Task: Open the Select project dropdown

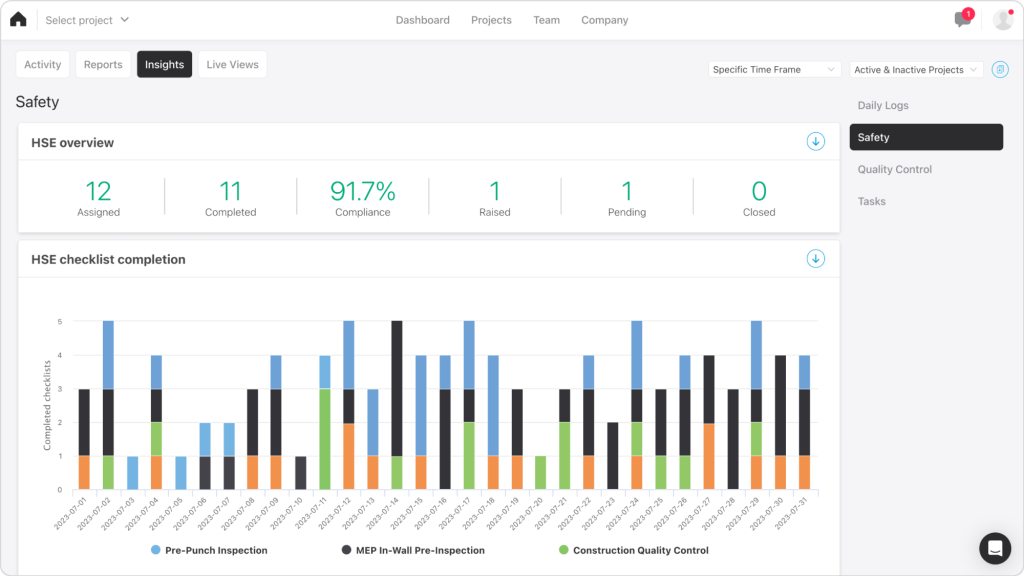Action: point(87,19)
